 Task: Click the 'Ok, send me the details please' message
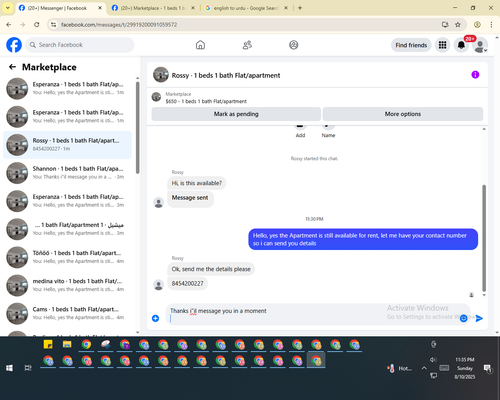click(211, 269)
